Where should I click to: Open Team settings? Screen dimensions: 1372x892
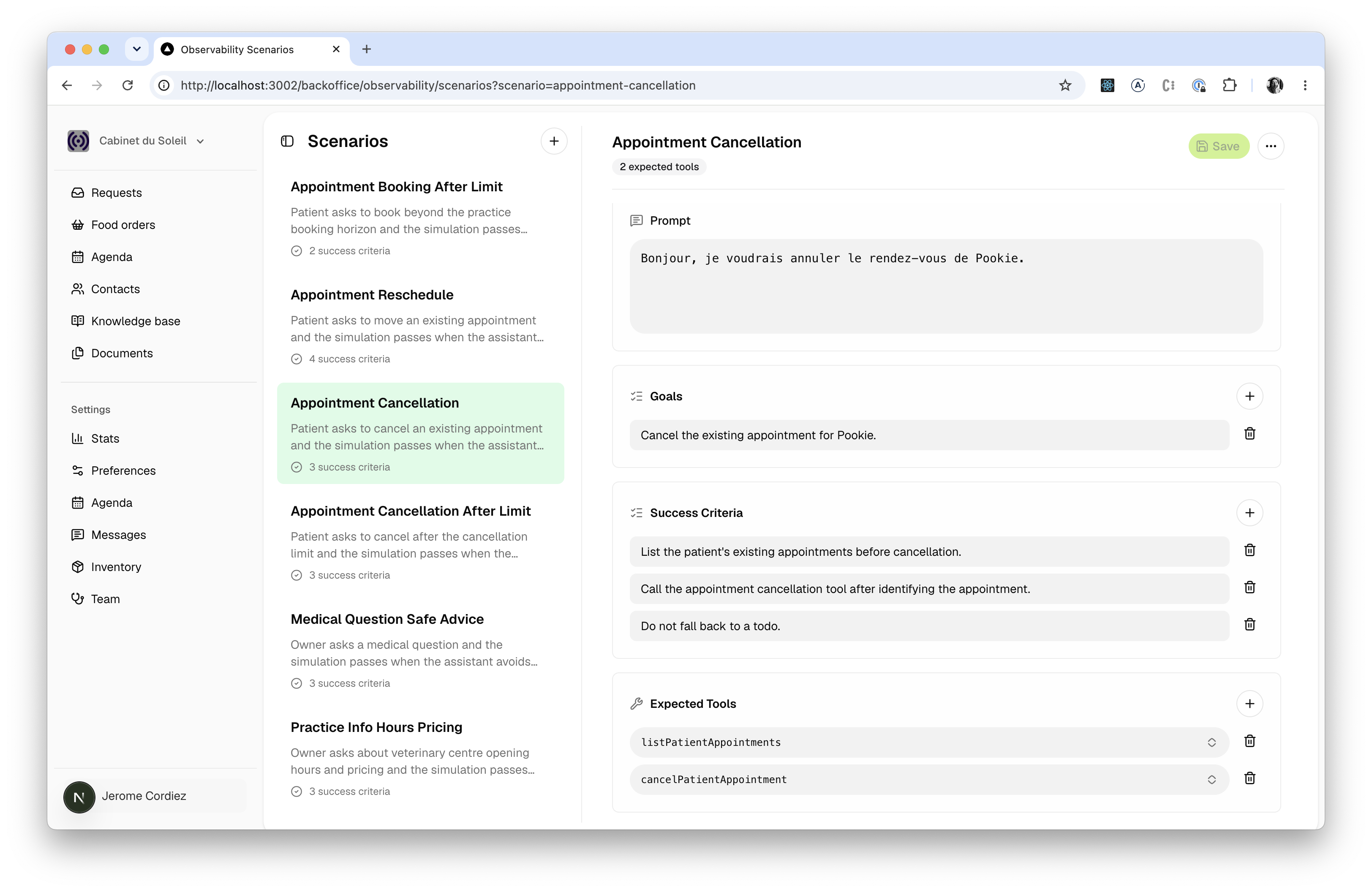pos(105,599)
